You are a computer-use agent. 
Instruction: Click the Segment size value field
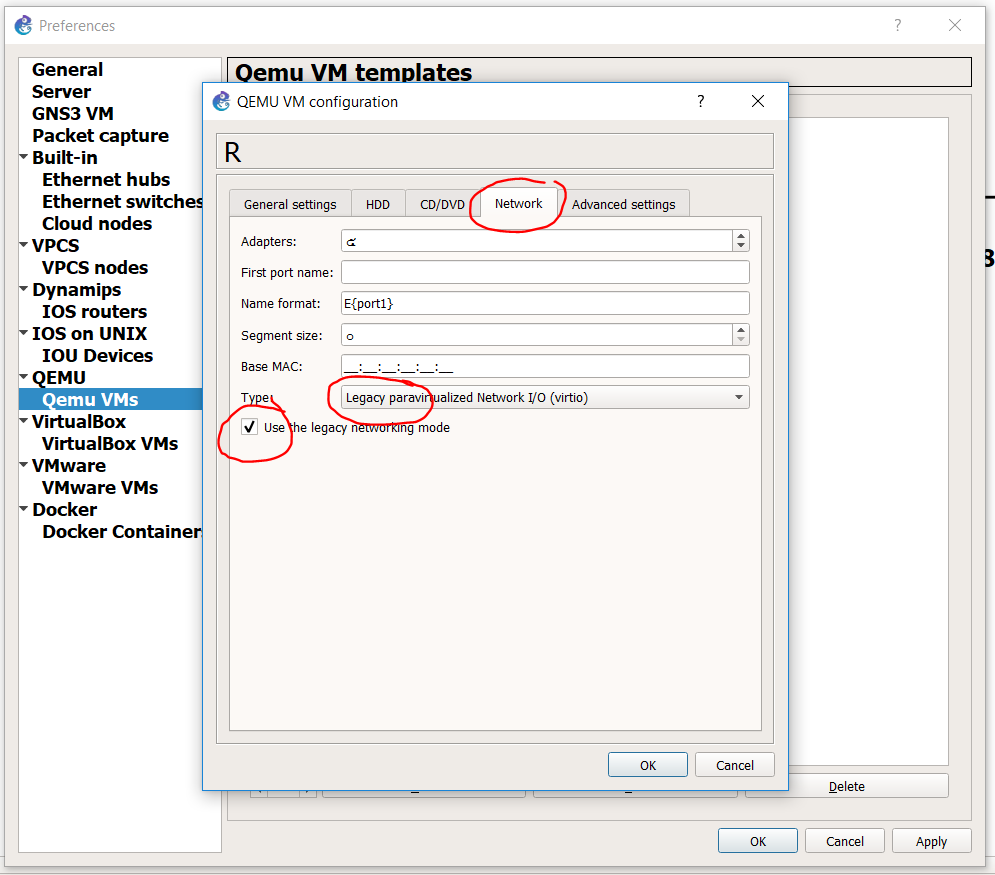pos(537,335)
